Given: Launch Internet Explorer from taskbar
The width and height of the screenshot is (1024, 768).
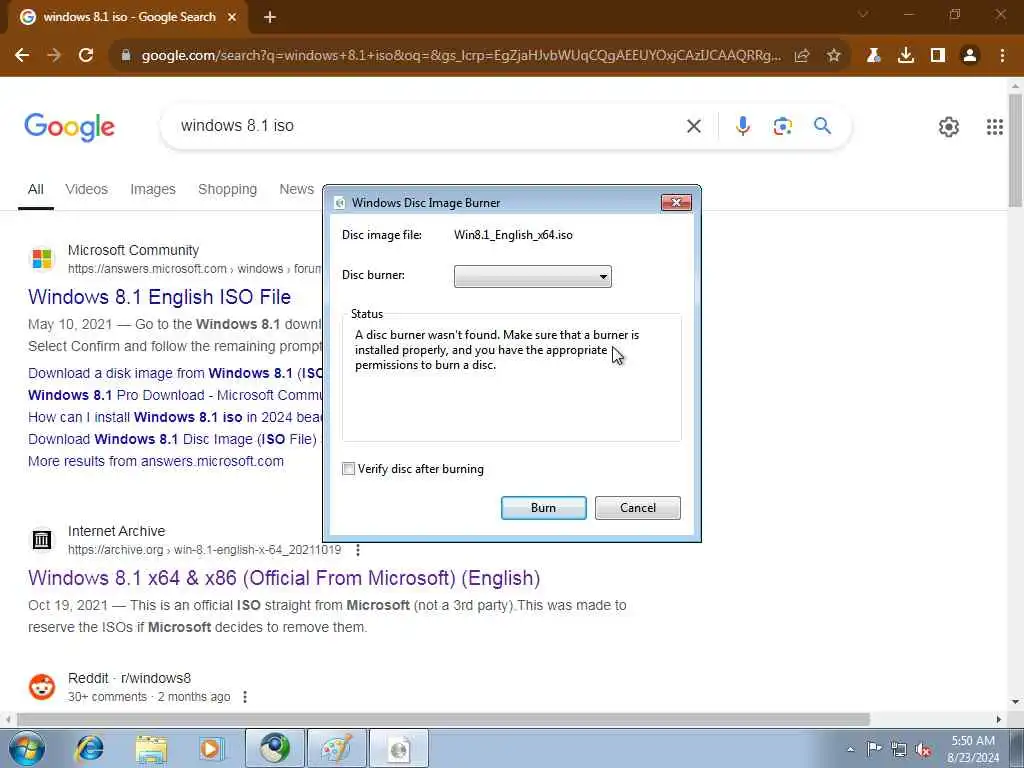Looking at the screenshot, I should point(89,748).
